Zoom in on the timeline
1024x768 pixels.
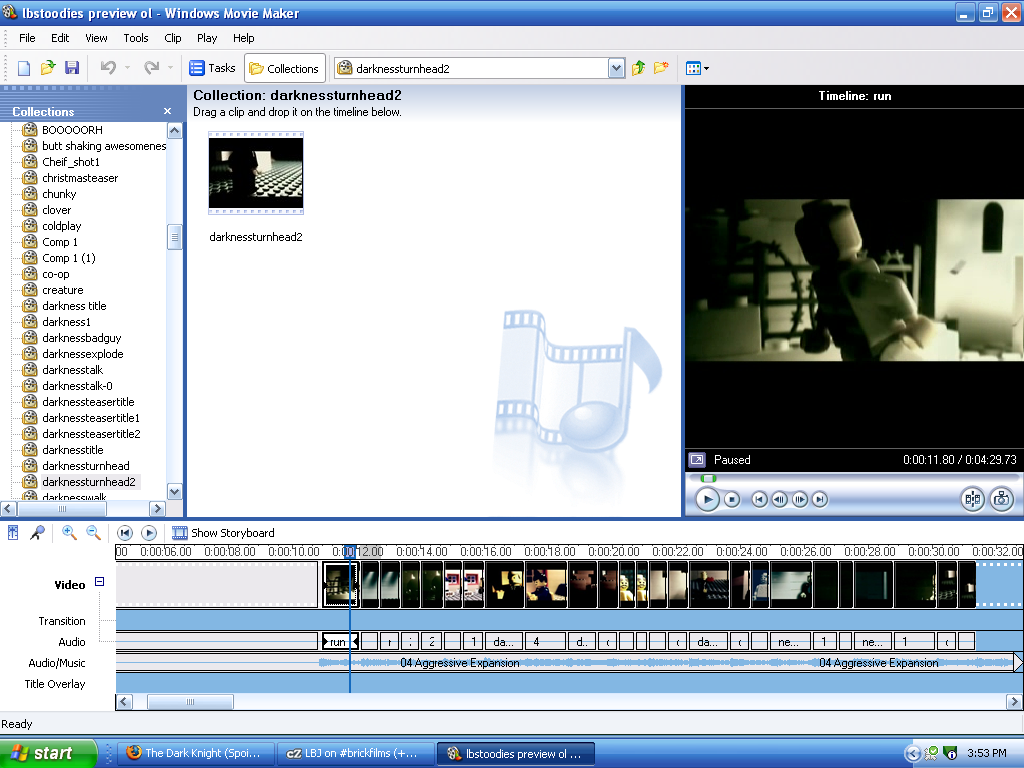(x=68, y=533)
